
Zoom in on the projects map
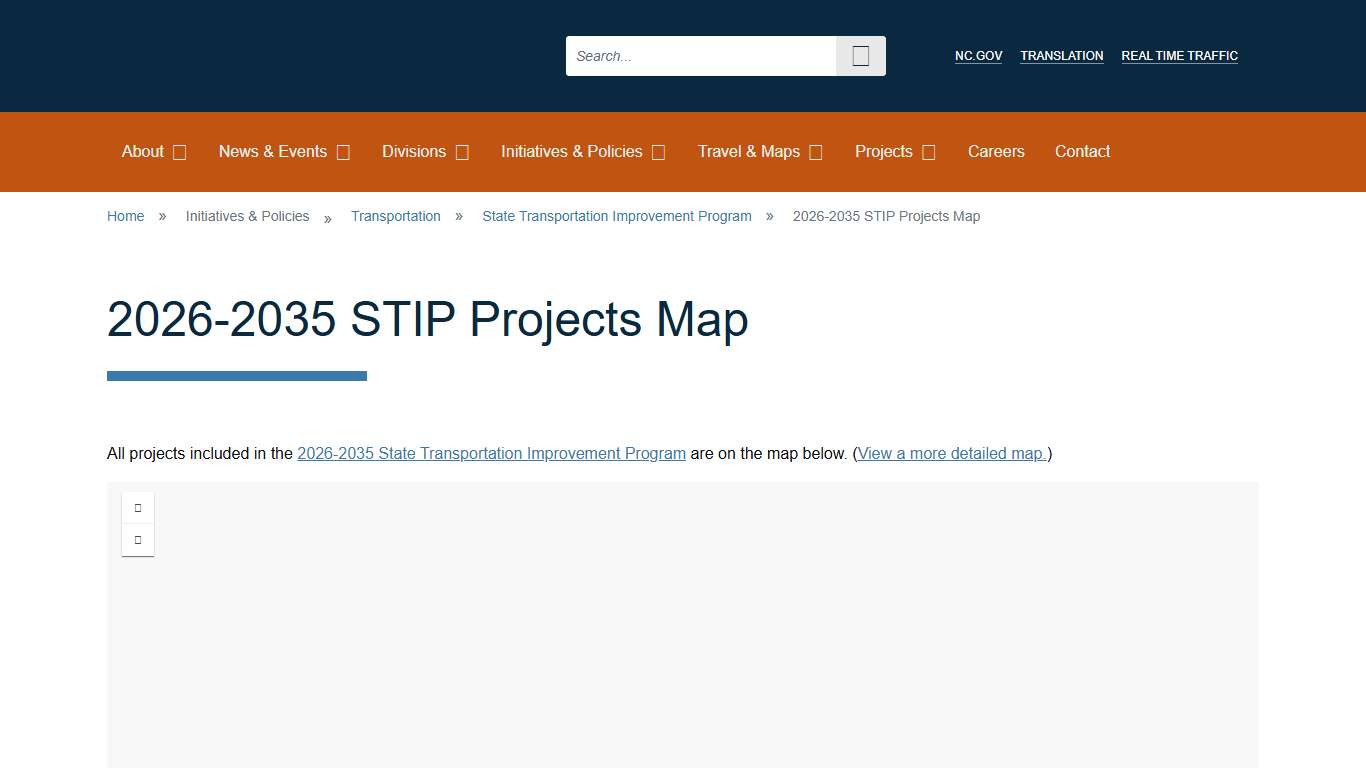[138, 507]
